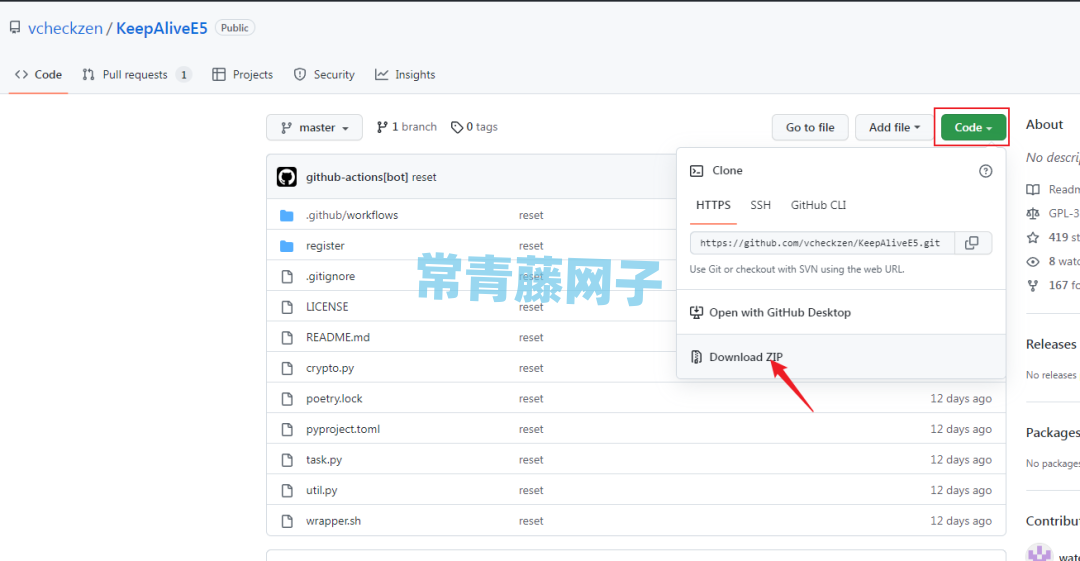Click the file icon beside LICENSE
Viewport: 1080px width, 561px height.
[287, 307]
